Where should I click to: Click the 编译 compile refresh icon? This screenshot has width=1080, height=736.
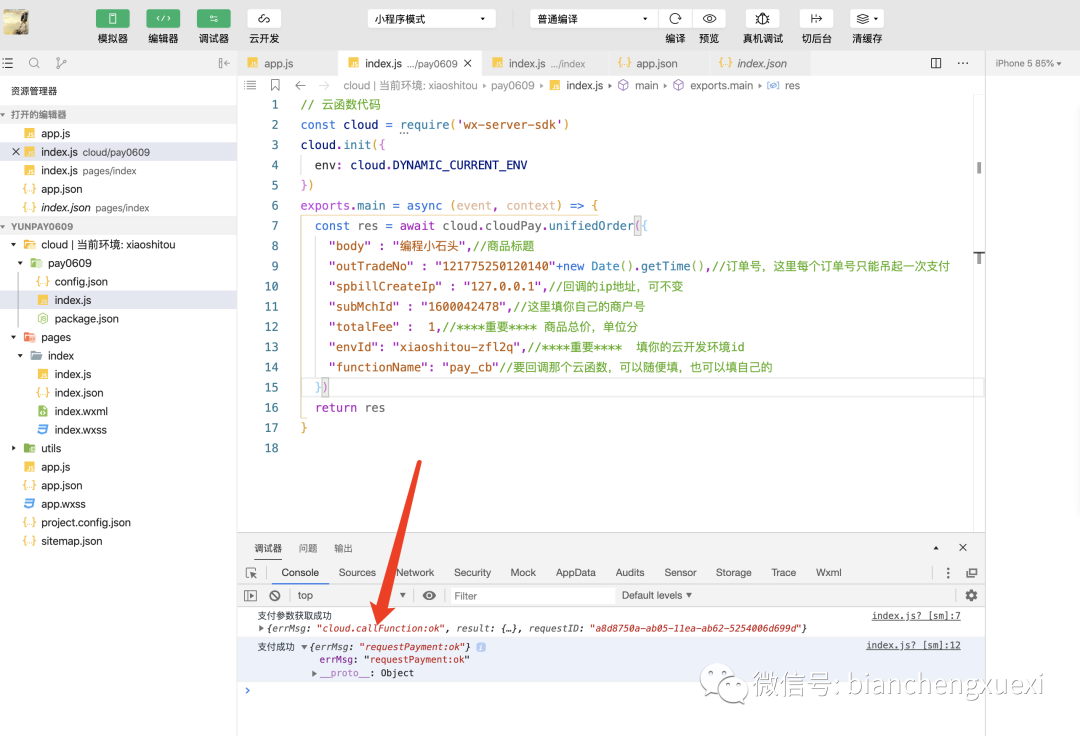tap(675, 19)
